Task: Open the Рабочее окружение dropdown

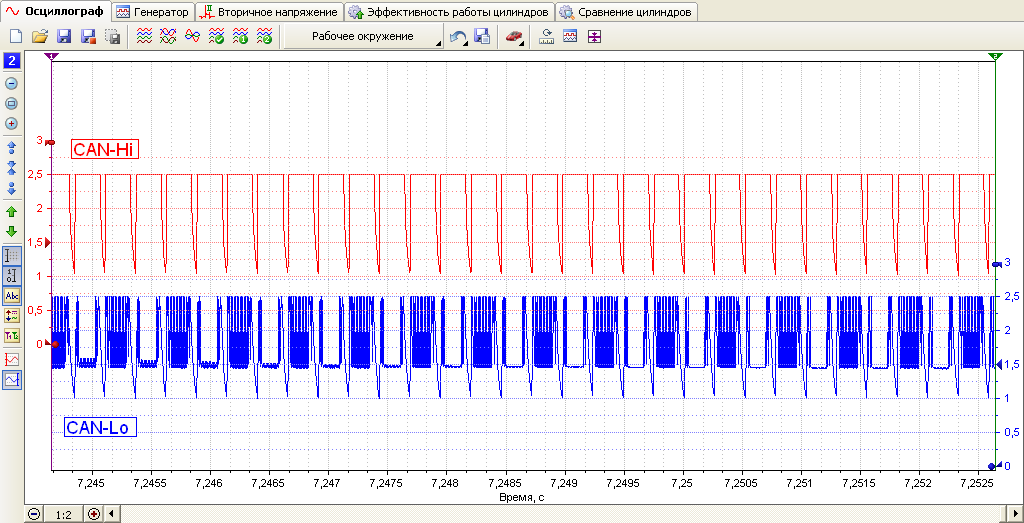Action: [x=363, y=37]
